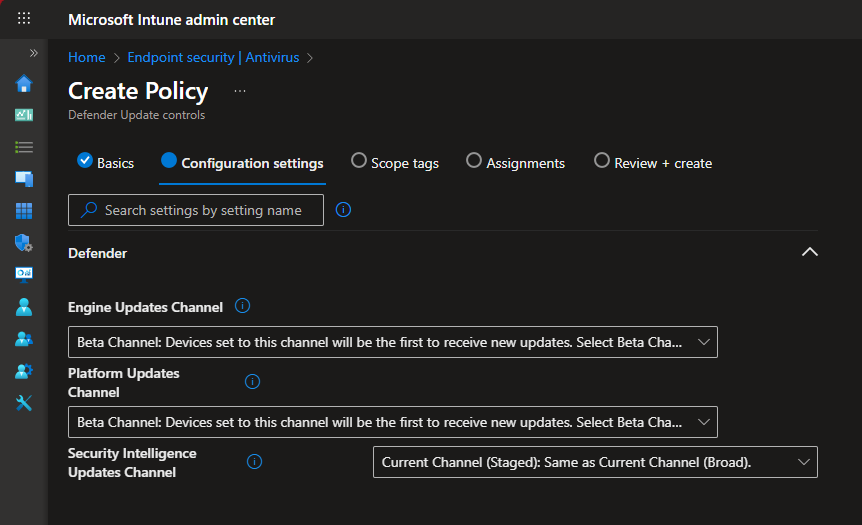Click the Search settings input field
This screenshot has height=525, width=862.
tap(196, 210)
